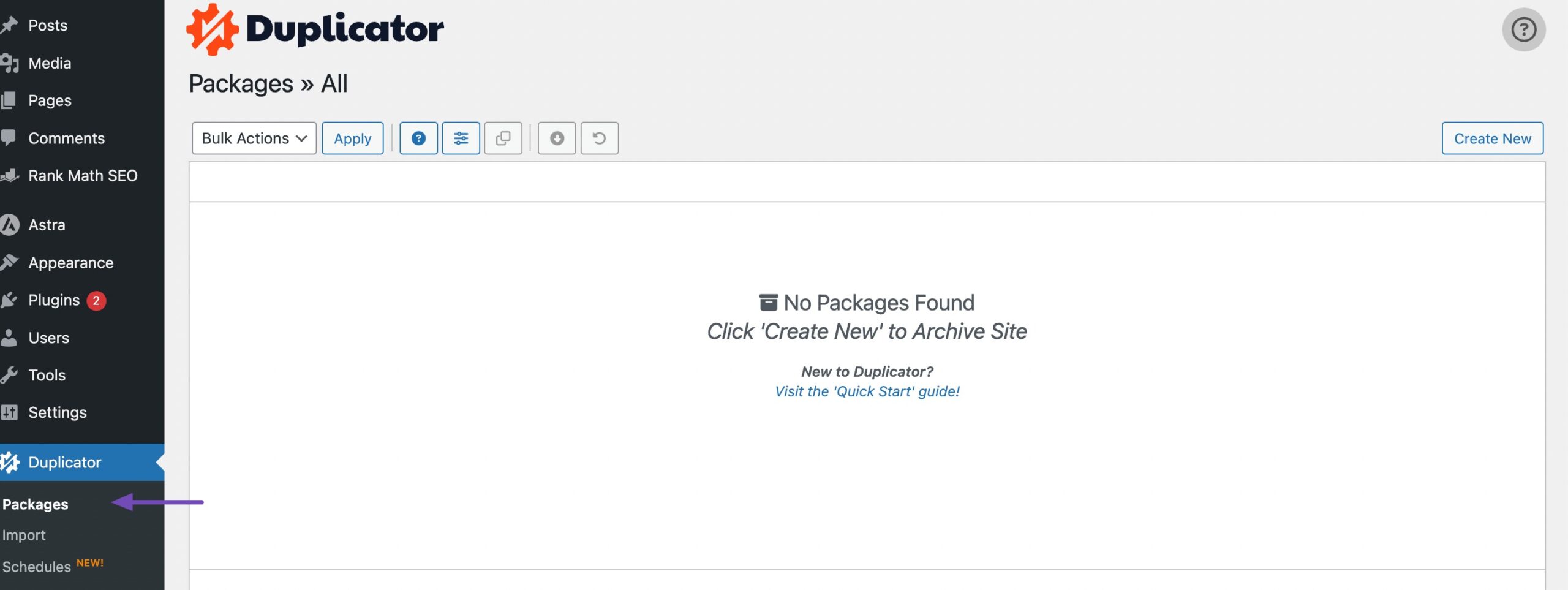Open the package settings sliders icon
The width and height of the screenshot is (1568, 590).
[461, 138]
